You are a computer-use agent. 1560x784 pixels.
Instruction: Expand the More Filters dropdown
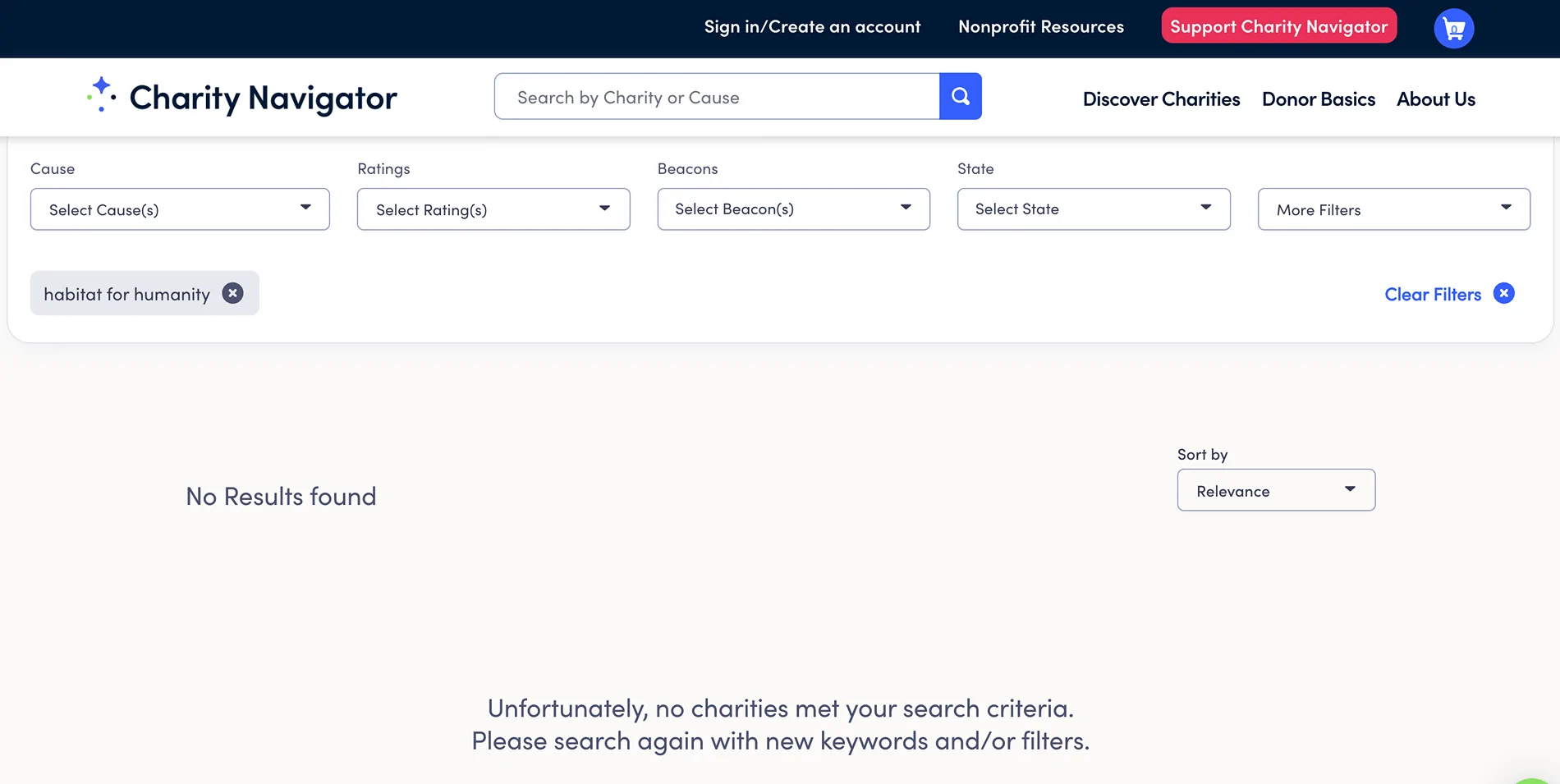[x=1394, y=209]
